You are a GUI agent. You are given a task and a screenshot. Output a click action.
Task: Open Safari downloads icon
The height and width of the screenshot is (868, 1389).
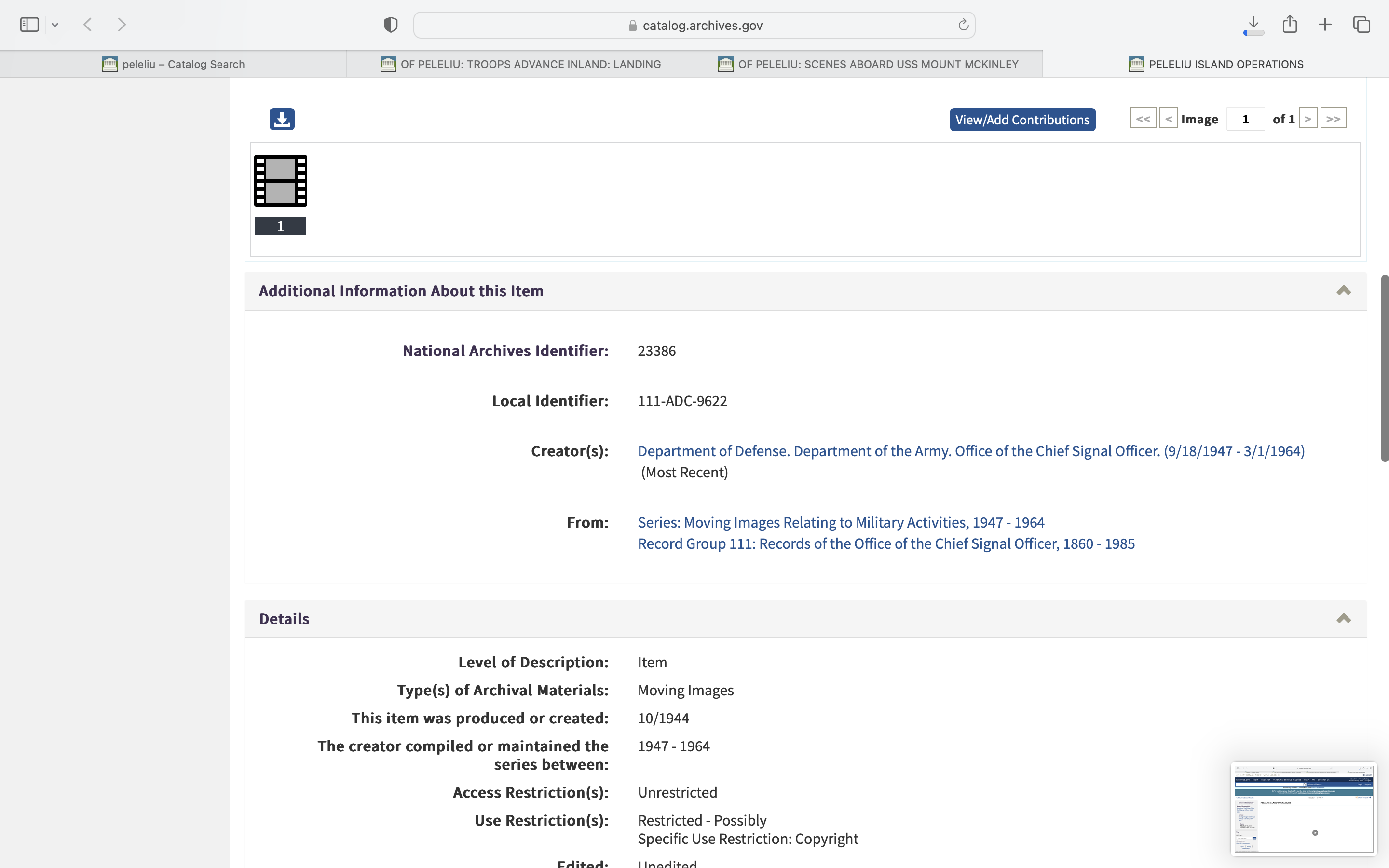pos(1253,25)
